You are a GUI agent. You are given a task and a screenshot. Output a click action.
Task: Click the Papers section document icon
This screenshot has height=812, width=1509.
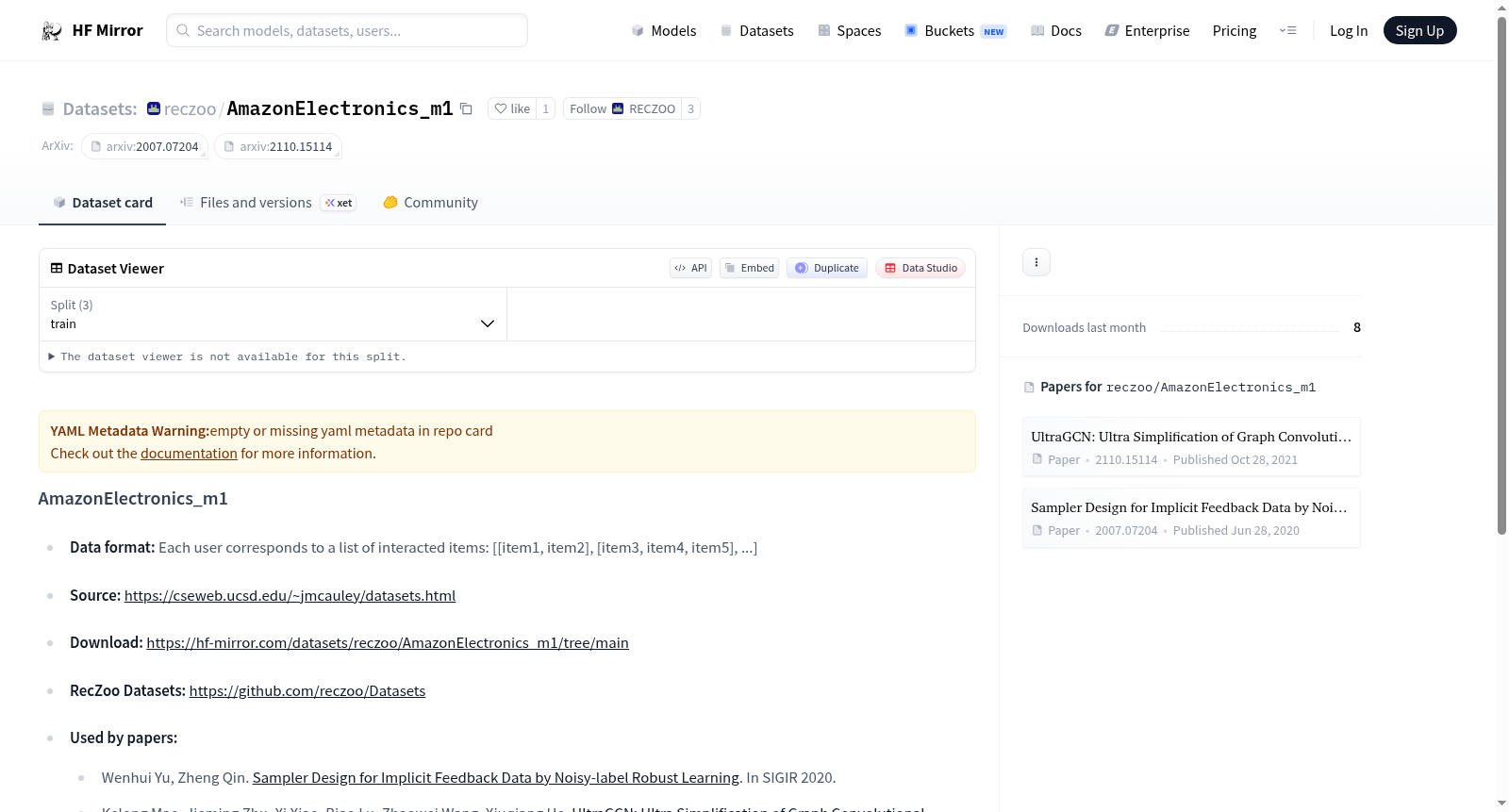click(x=1029, y=388)
